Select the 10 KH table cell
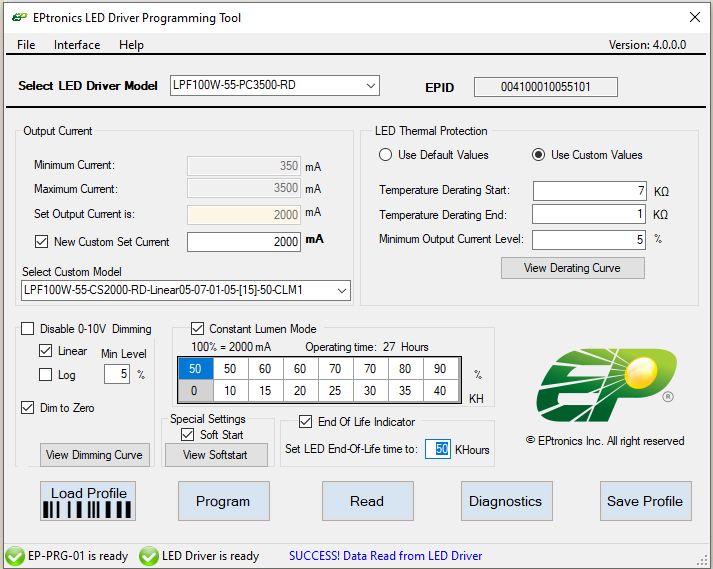Viewport: 713px width, 569px height. tap(231, 391)
